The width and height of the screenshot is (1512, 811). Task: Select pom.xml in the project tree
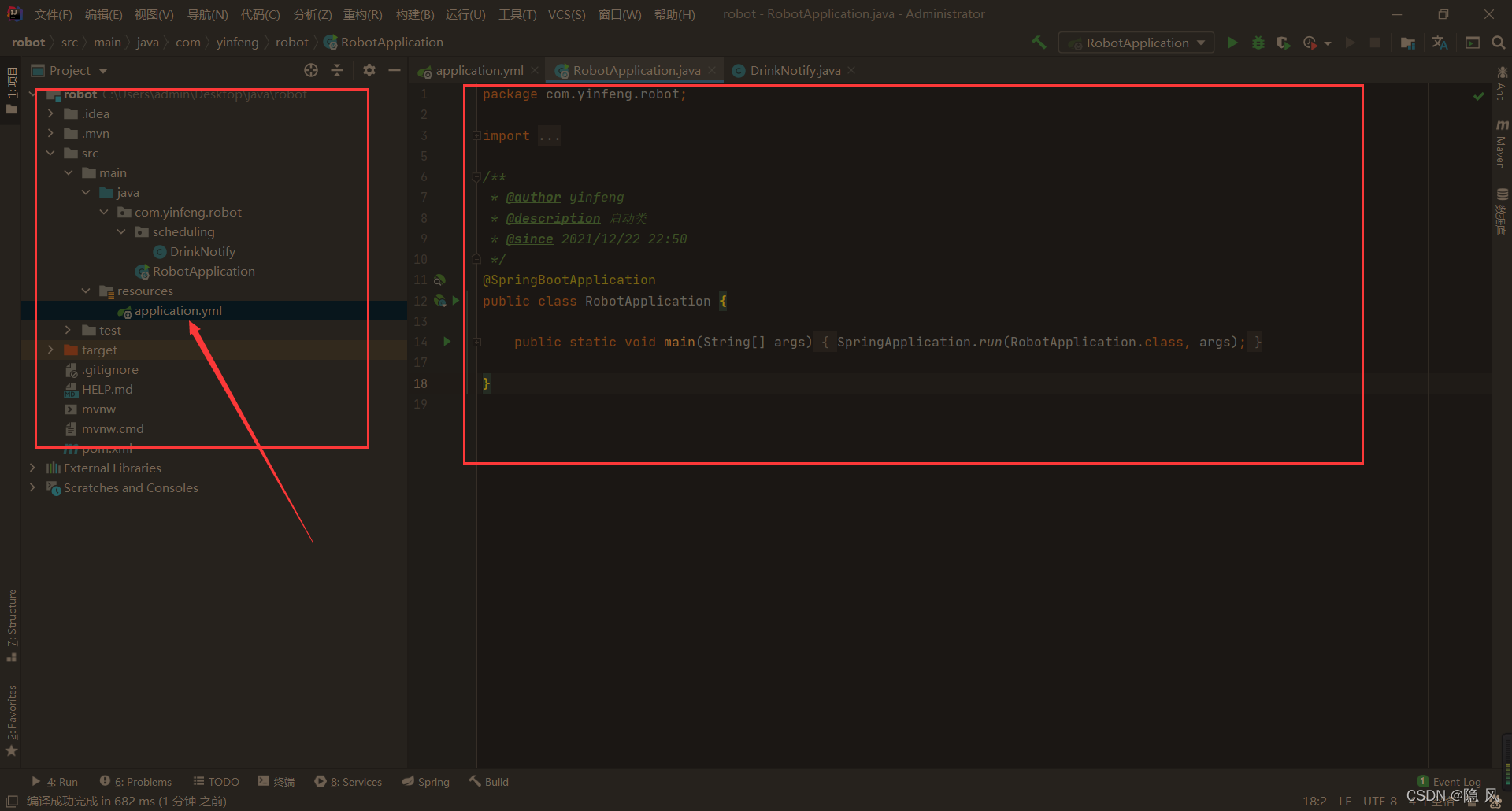(x=106, y=448)
